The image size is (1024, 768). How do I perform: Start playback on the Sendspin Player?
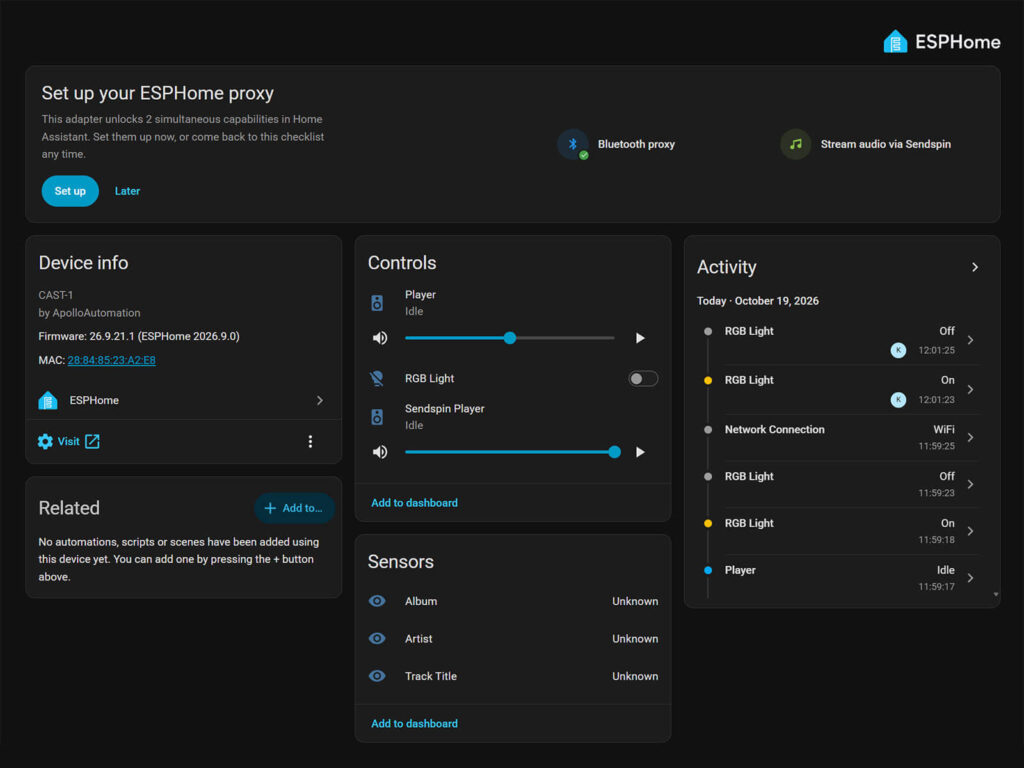640,452
